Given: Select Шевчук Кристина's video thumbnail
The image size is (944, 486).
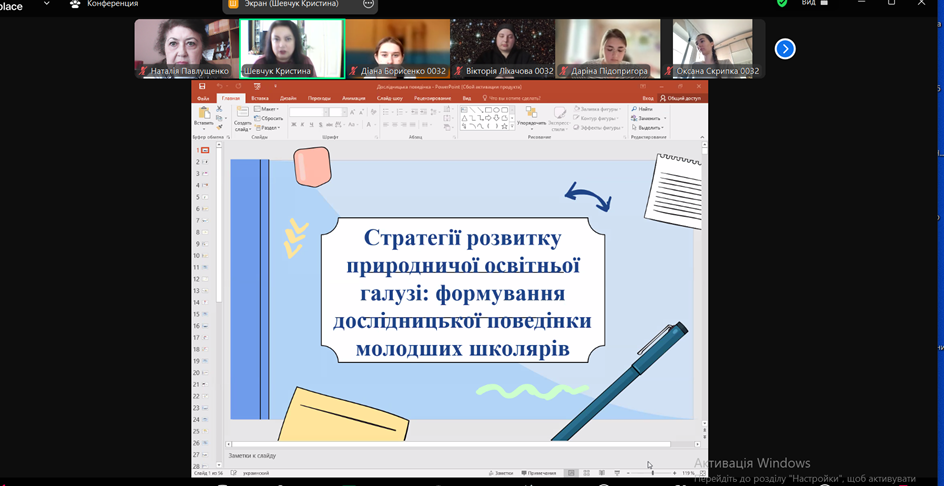Looking at the screenshot, I should click(x=292, y=48).
